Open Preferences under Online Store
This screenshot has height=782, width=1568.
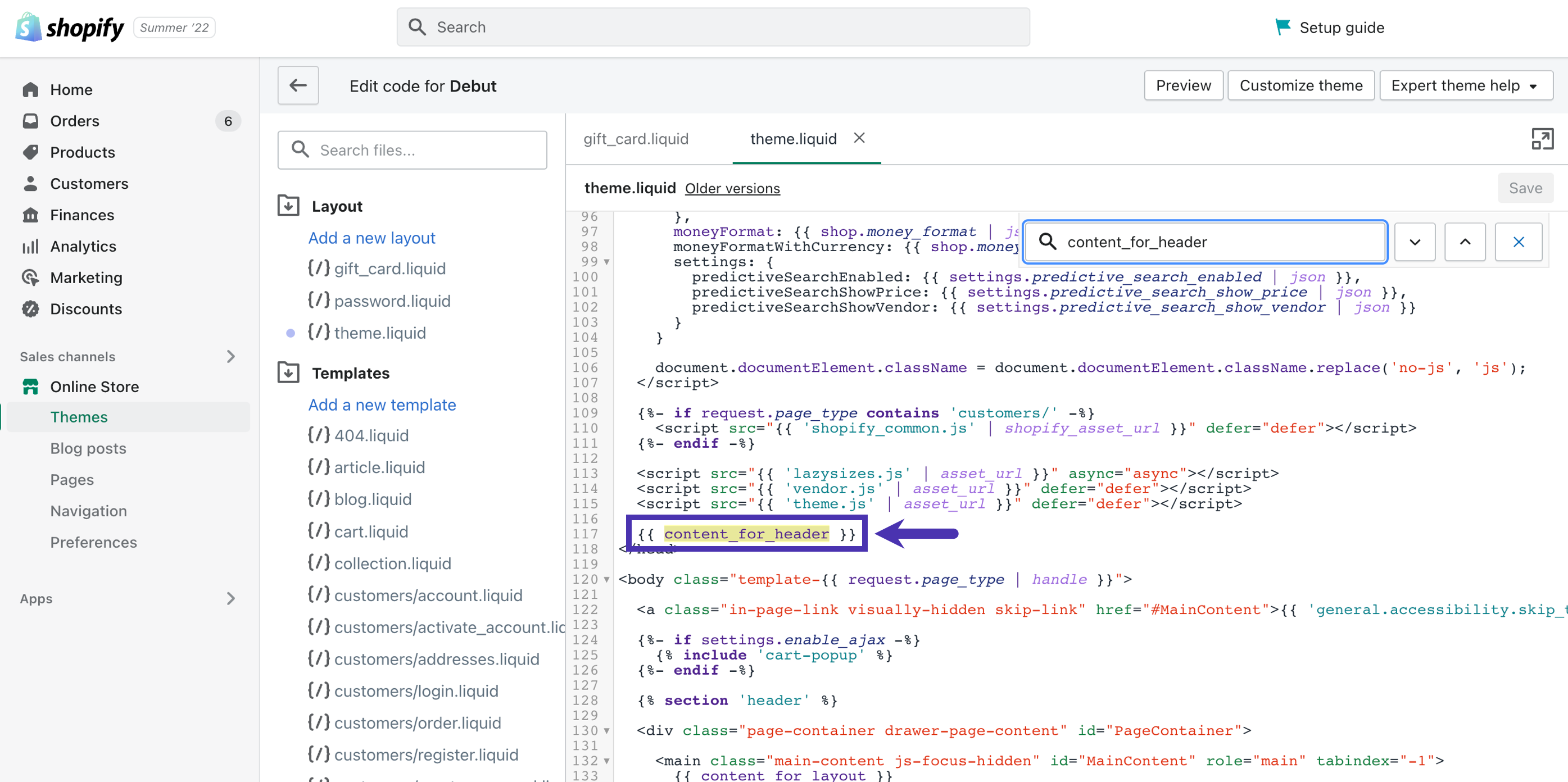click(x=93, y=542)
